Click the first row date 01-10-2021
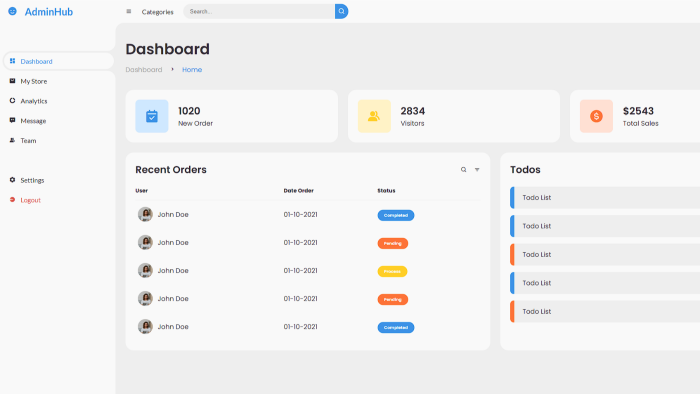This screenshot has width=700, height=394. [300, 215]
